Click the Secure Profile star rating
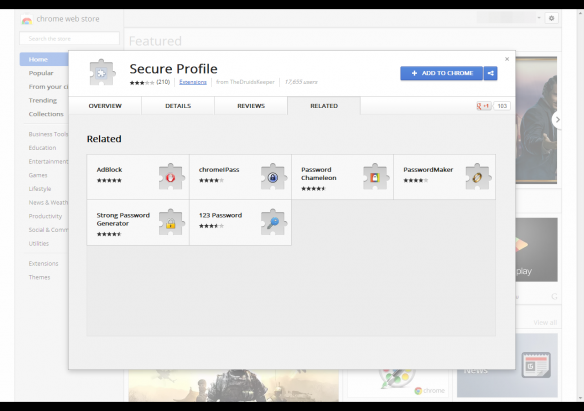The width and height of the screenshot is (584, 411). pyautogui.click(x=142, y=83)
